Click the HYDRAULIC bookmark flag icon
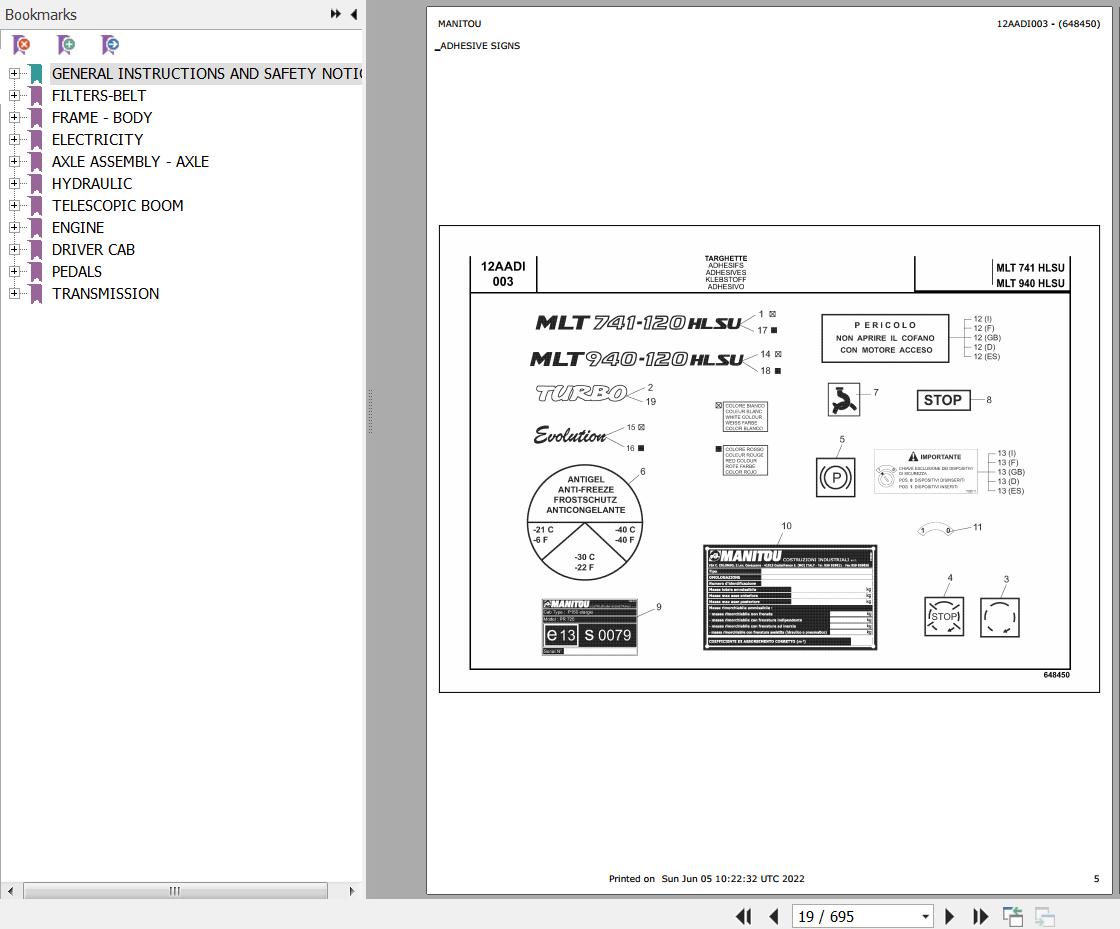The height and width of the screenshot is (929, 1120). pyautogui.click(x=36, y=184)
